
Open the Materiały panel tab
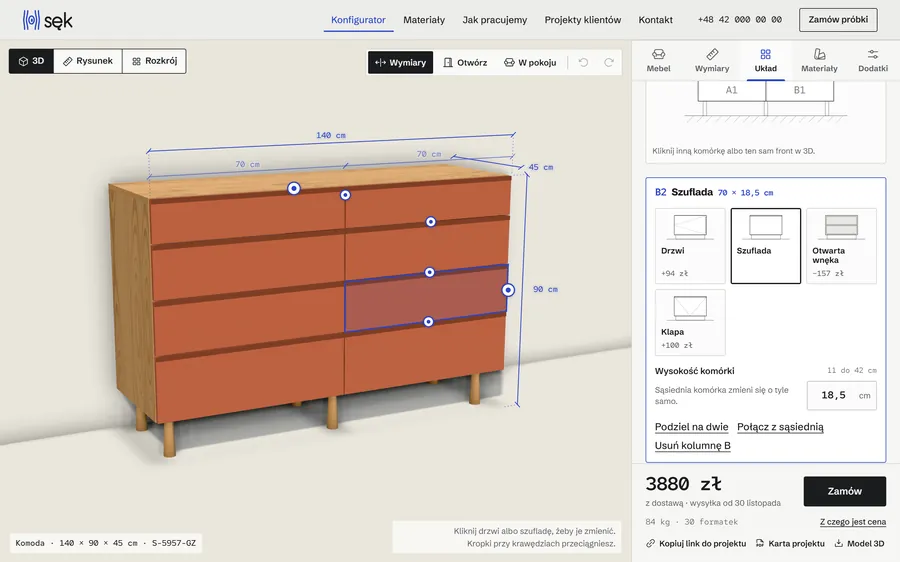[x=819, y=60]
